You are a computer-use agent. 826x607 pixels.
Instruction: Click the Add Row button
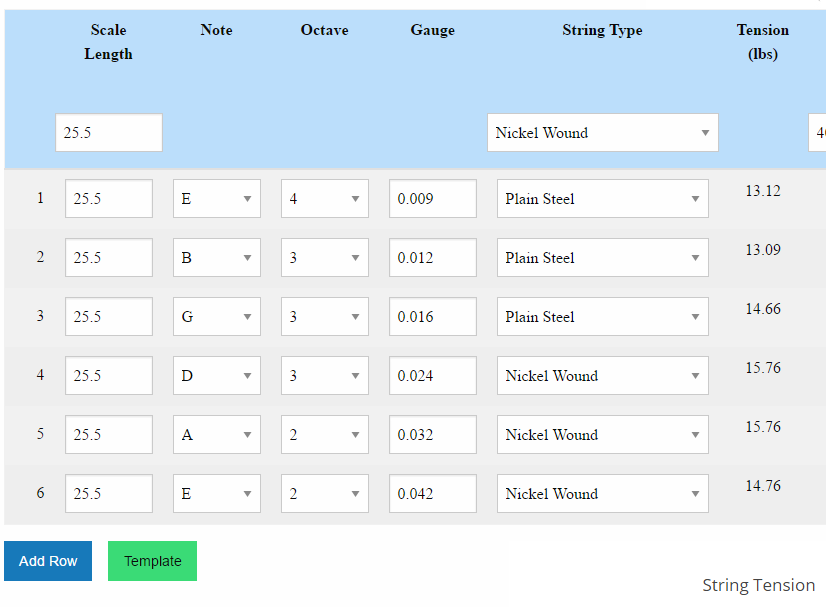(x=48, y=561)
